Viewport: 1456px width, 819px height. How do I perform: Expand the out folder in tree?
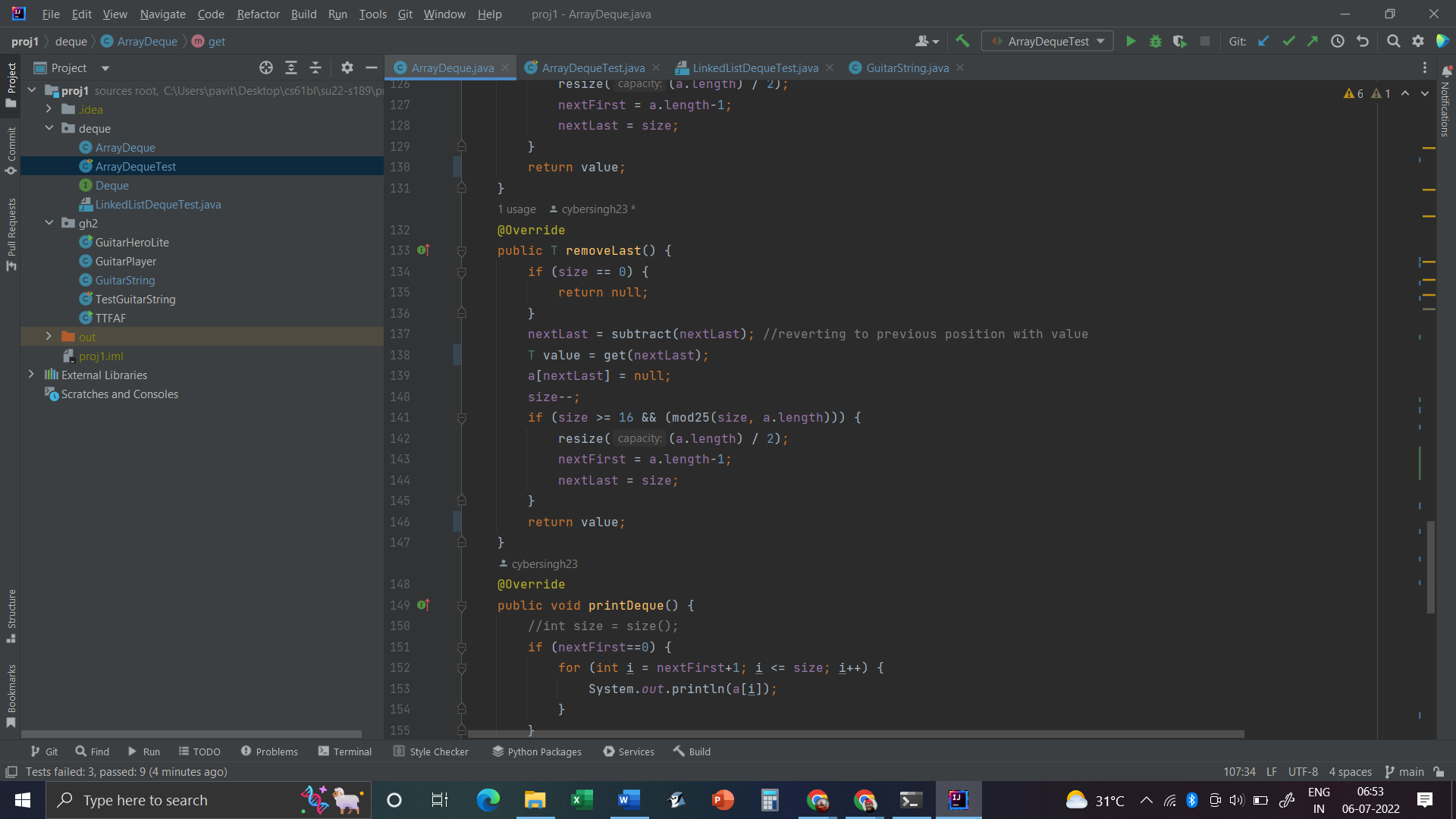point(49,337)
